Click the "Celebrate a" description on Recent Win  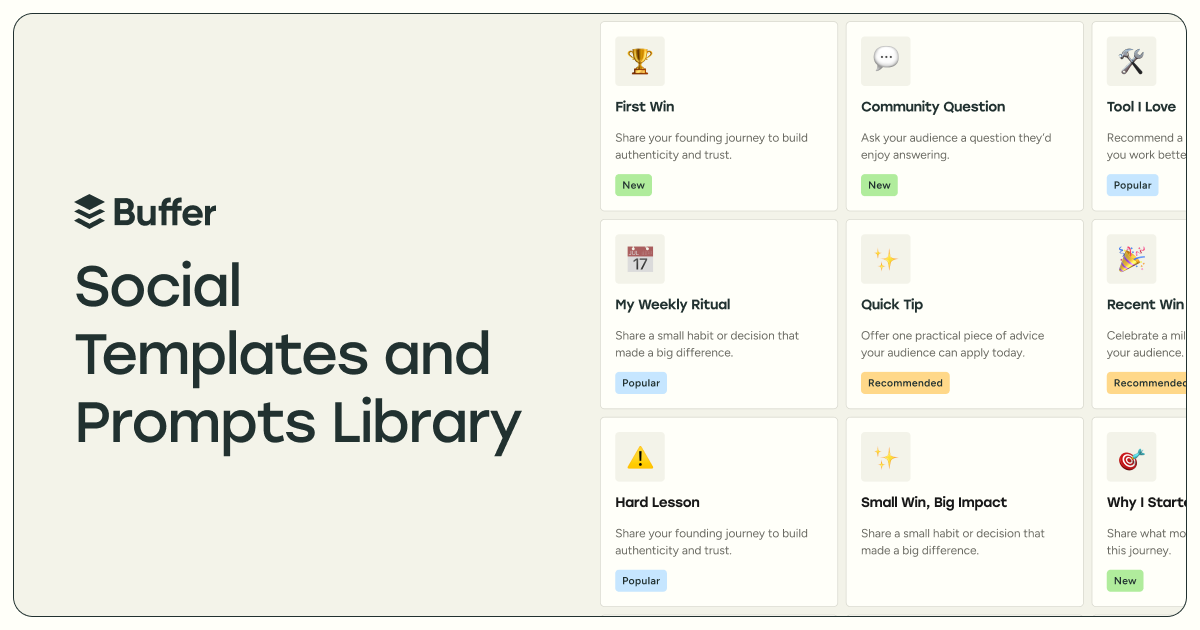pos(1146,344)
